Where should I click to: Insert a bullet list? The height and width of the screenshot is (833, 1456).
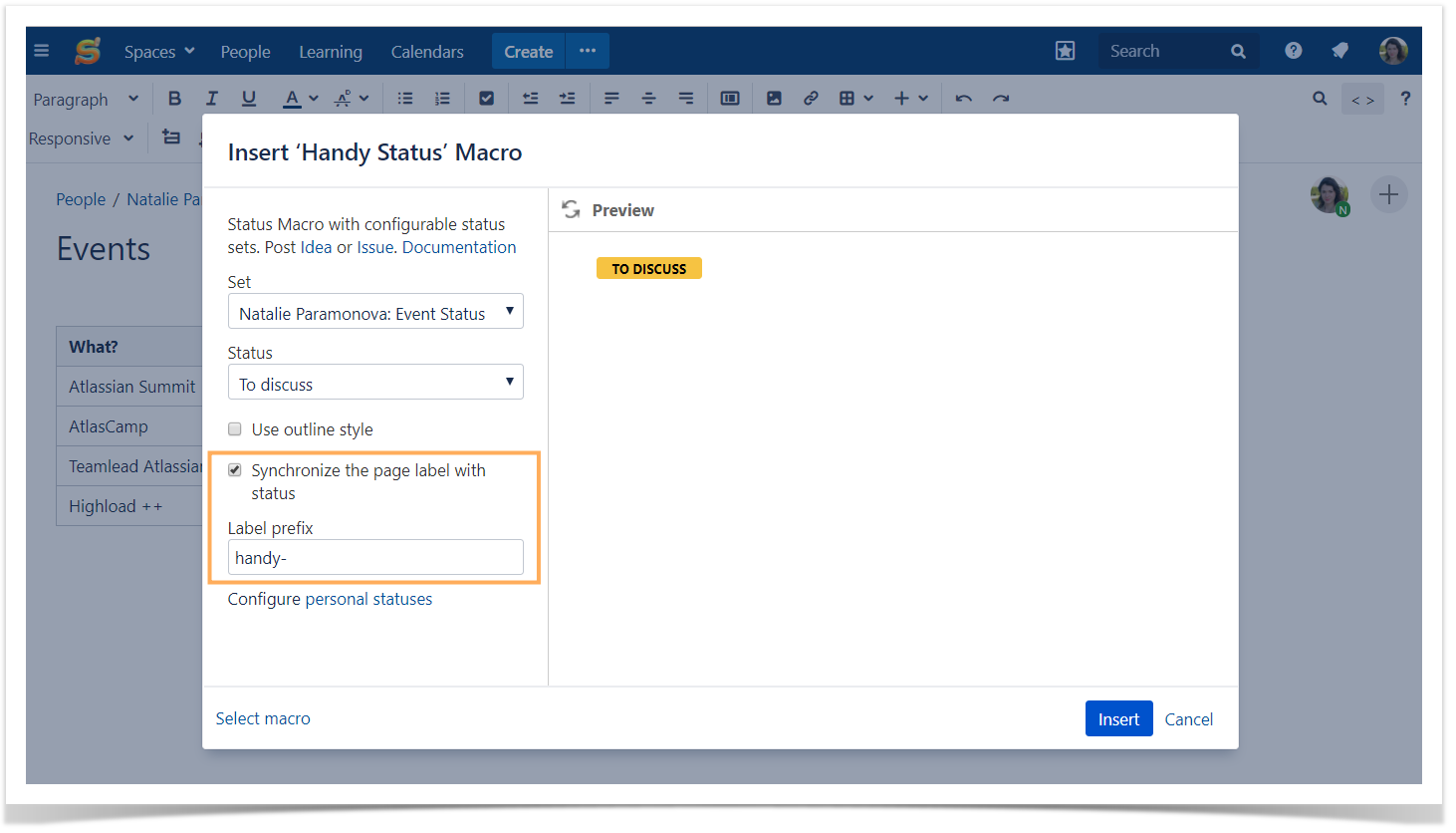point(405,98)
